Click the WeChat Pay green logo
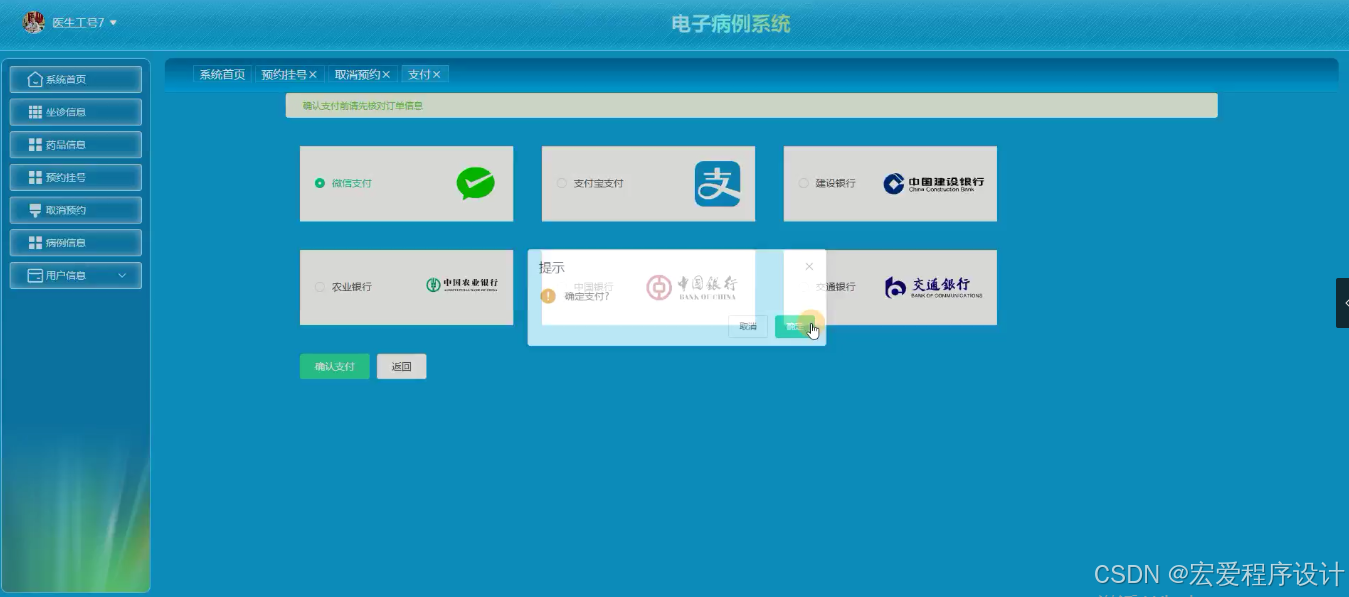 475,183
